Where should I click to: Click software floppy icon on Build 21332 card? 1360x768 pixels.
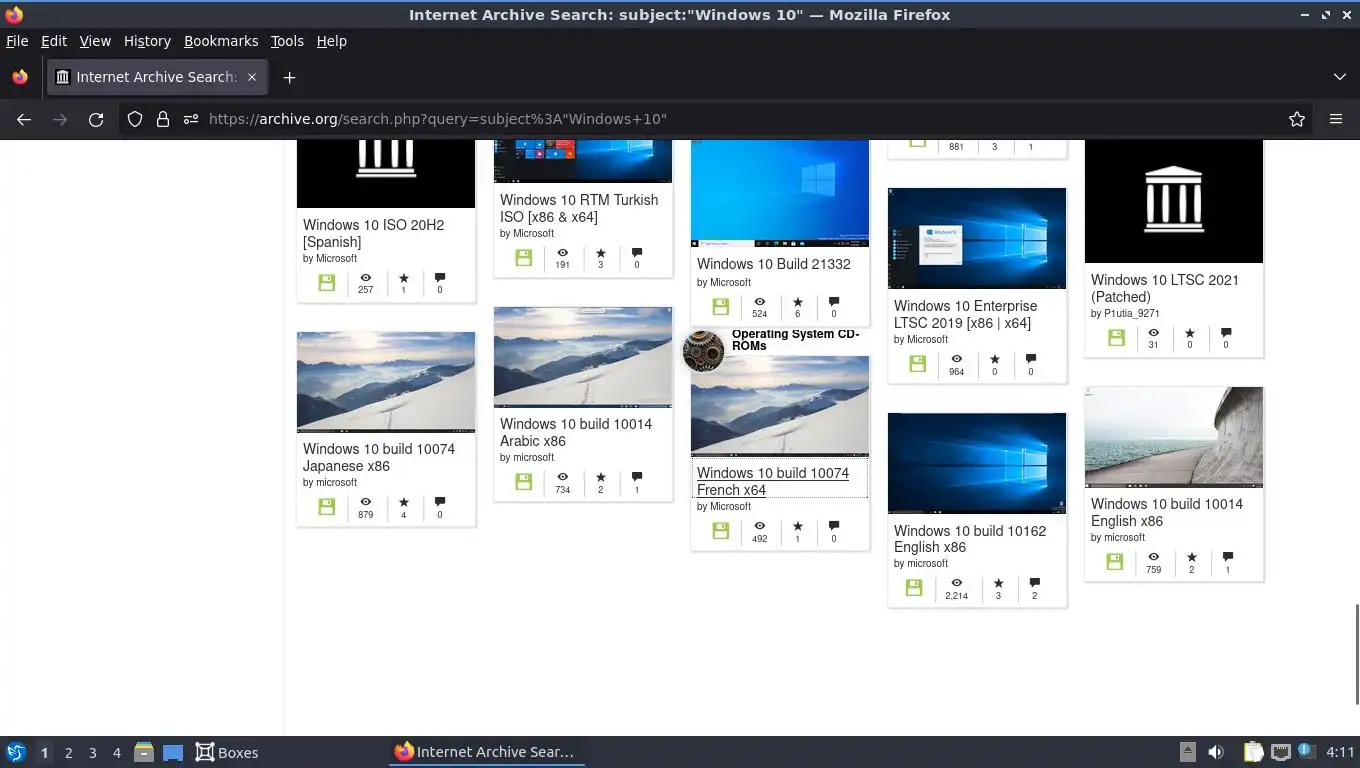pos(720,307)
